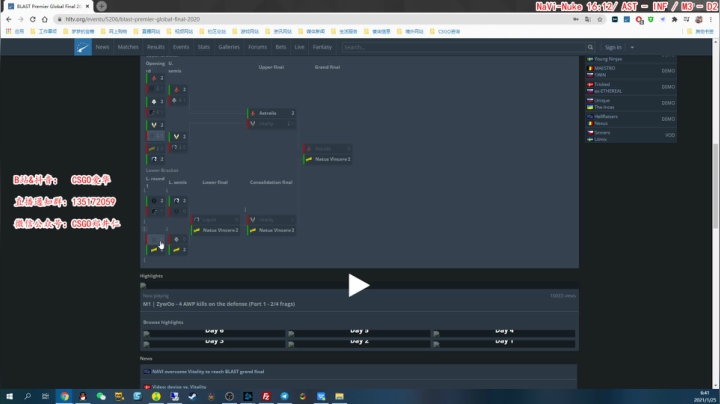Viewport: 720px width, 404px height.
Task: Open the Extensions puzzle icon
Action: (675, 19)
